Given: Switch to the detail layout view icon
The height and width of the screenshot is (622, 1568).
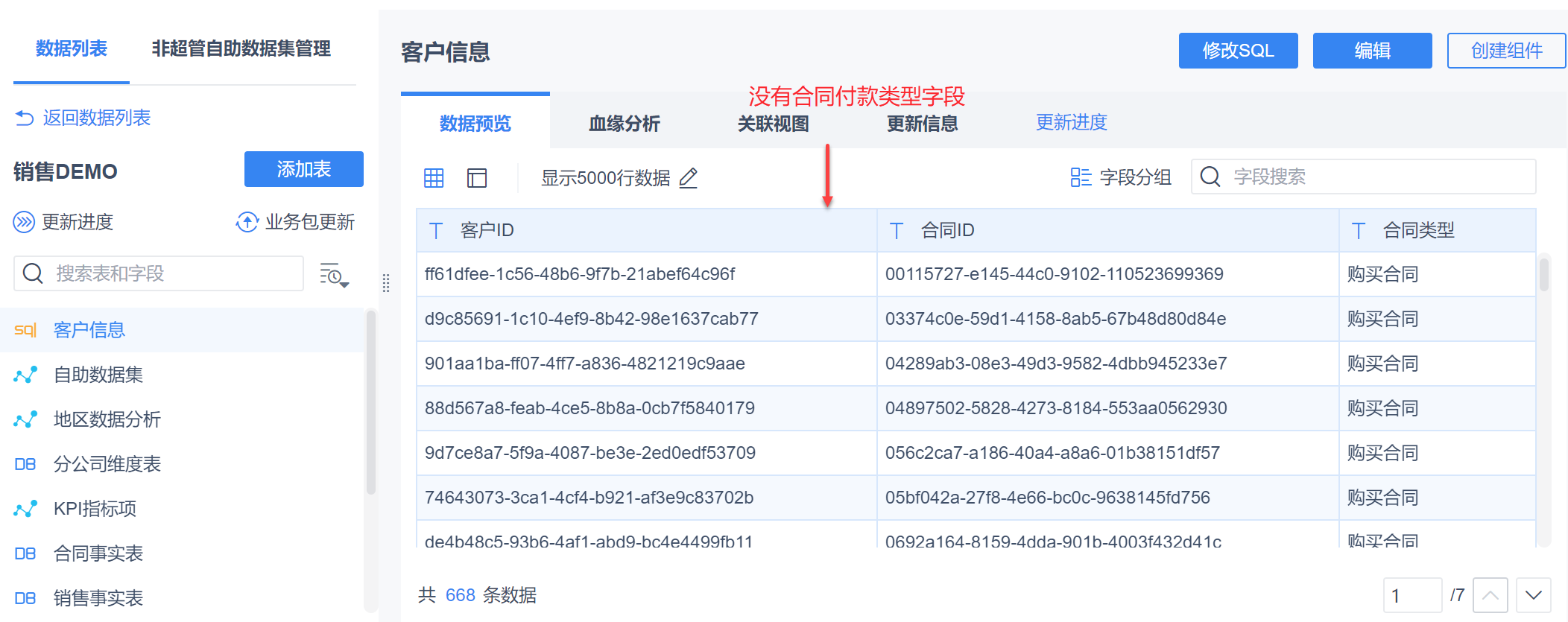Looking at the screenshot, I should [477, 178].
